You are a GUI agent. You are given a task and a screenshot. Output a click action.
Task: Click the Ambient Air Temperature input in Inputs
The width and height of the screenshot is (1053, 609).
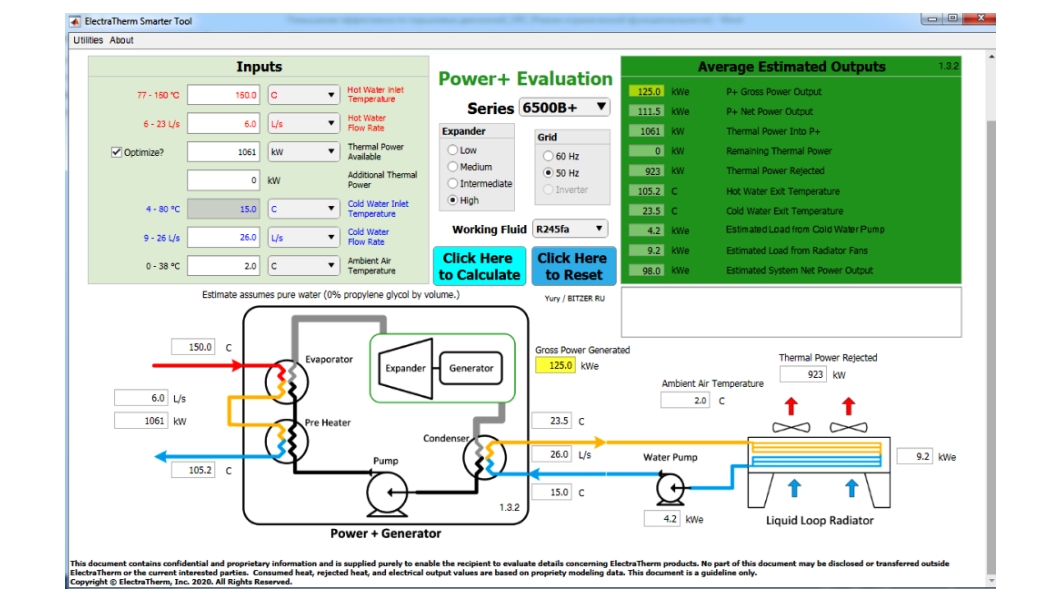click(224, 266)
